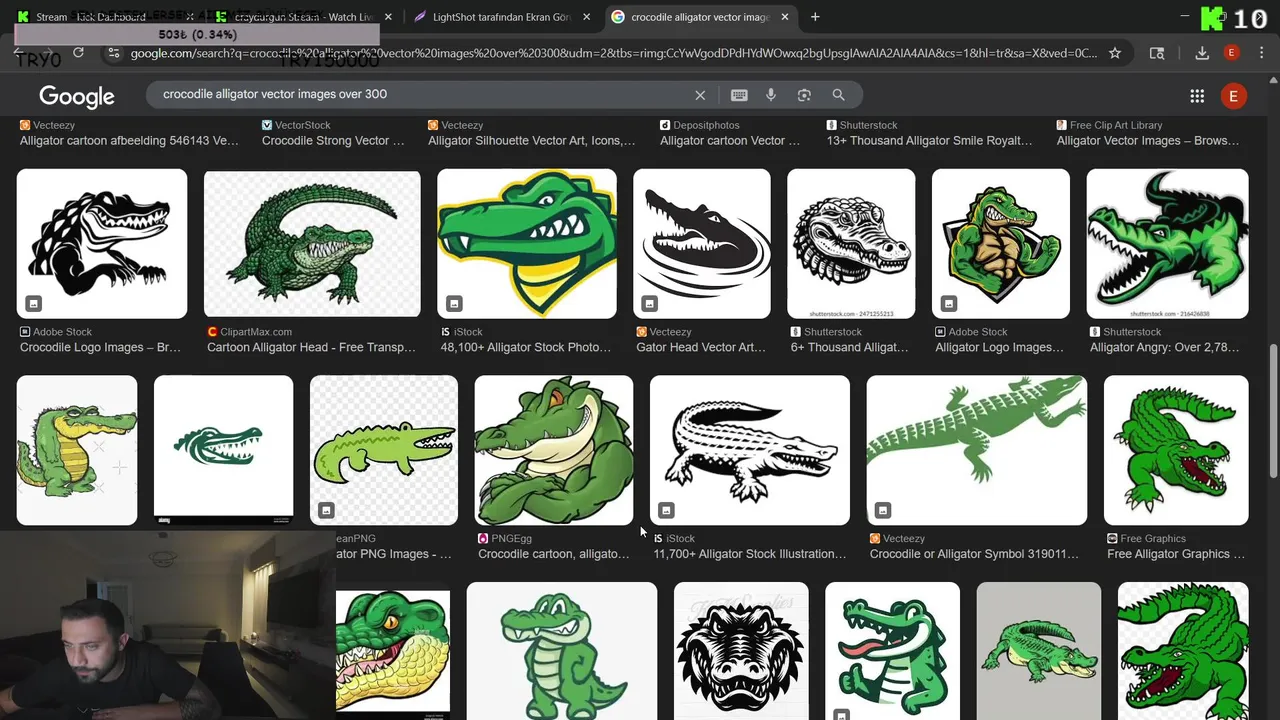Open 6+ Thousand Alligator Shutterstock link
This screenshot has height=720, width=1280.
(x=850, y=348)
